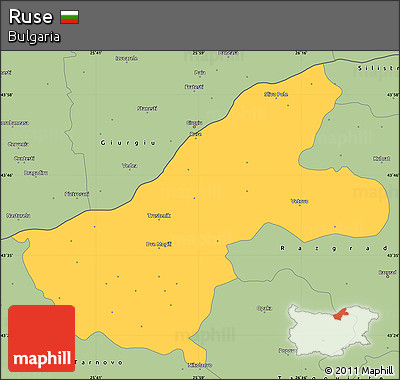Click the "Bulgaria" subtitle text
Image resolution: width=400 pixels, height=380 pixels.
click(34, 36)
